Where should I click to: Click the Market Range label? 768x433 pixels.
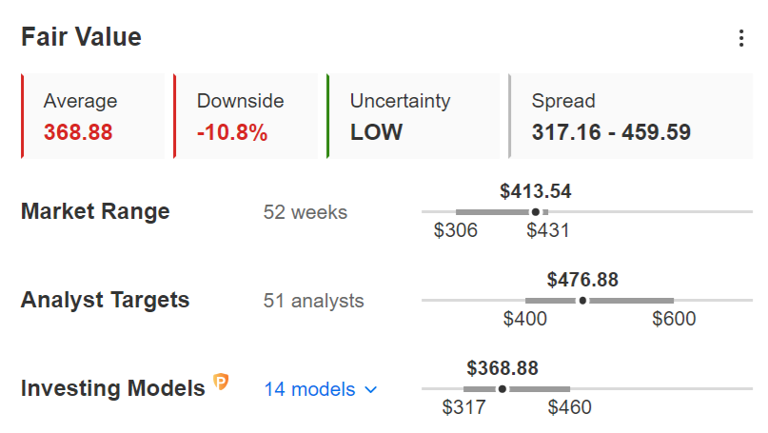pyautogui.click(x=95, y=212)
